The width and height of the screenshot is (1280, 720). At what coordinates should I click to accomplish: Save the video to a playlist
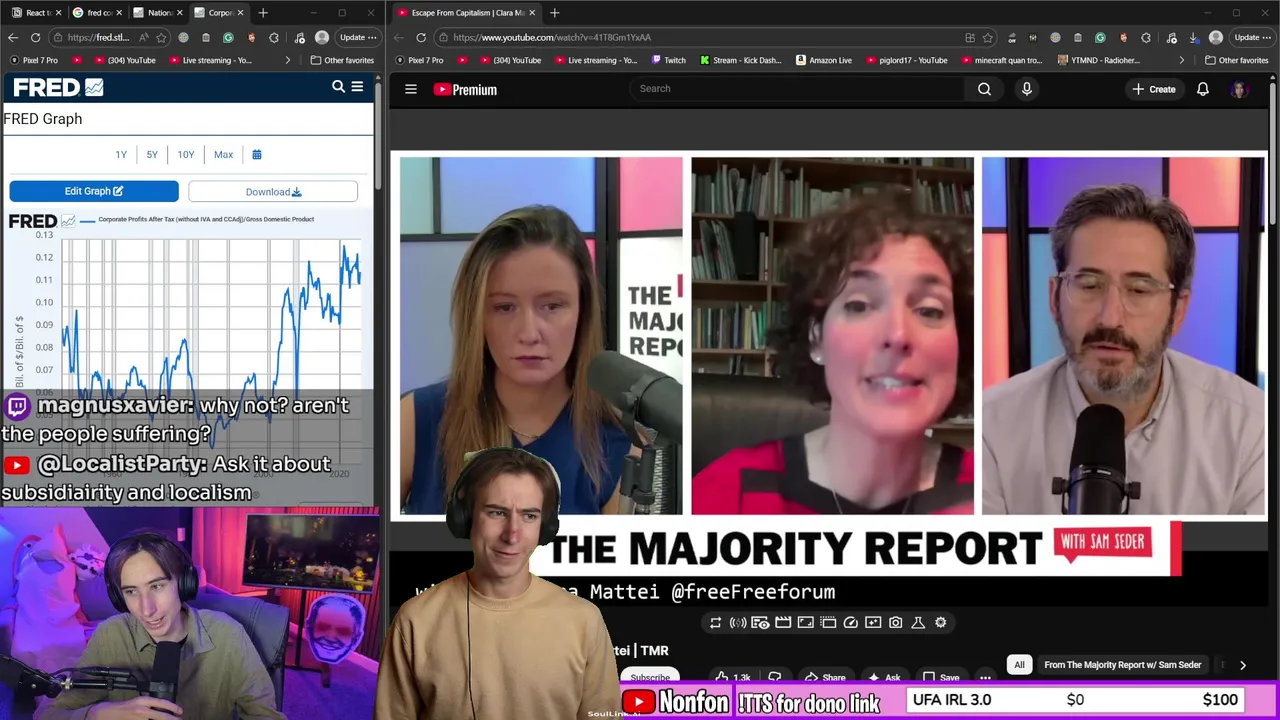coord(941,677)
